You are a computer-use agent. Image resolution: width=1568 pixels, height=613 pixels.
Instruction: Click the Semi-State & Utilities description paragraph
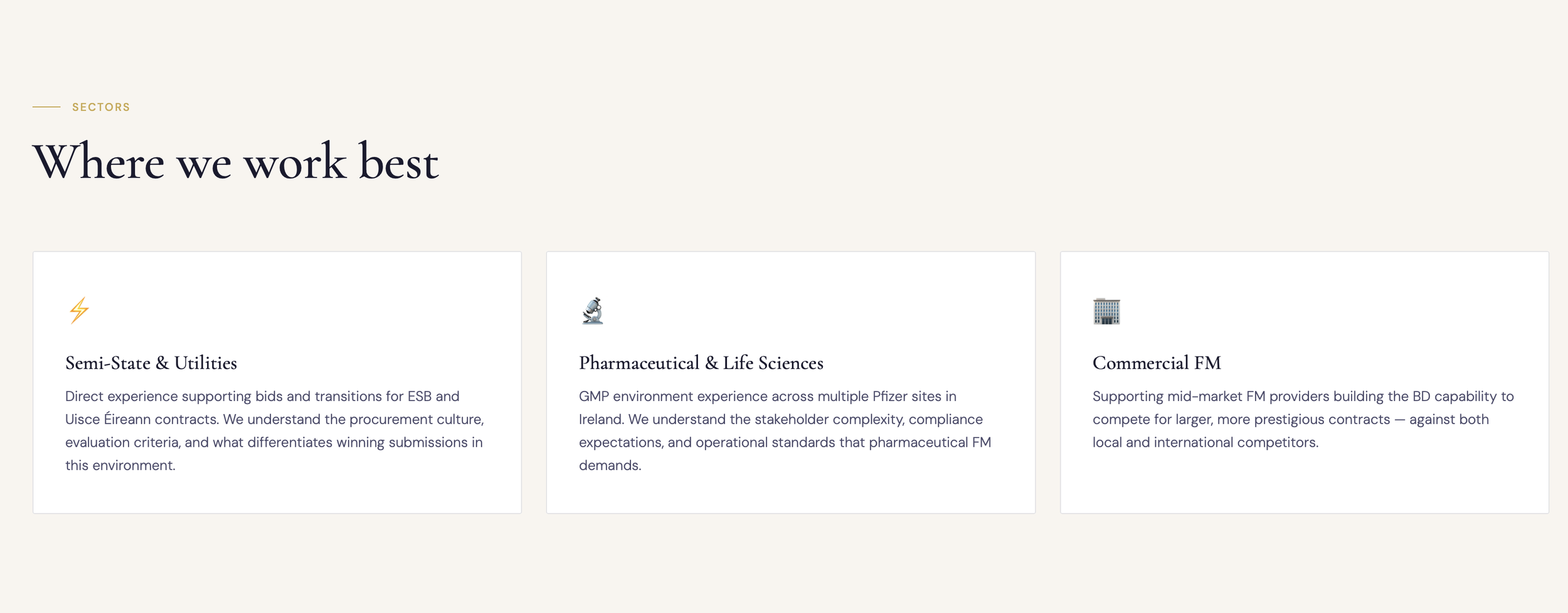pos(275,430)
